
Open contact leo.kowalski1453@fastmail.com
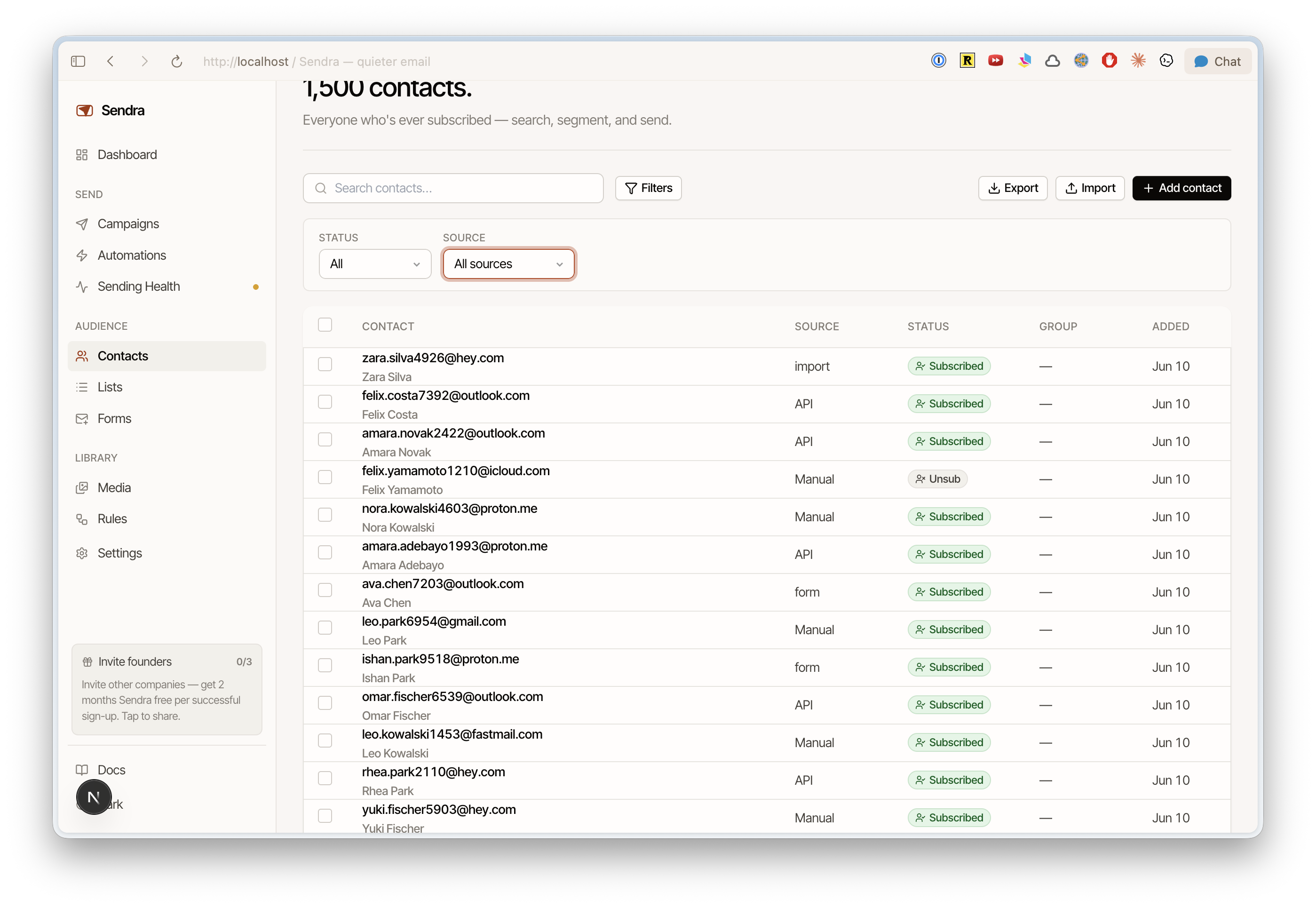(x=452, y=734)
